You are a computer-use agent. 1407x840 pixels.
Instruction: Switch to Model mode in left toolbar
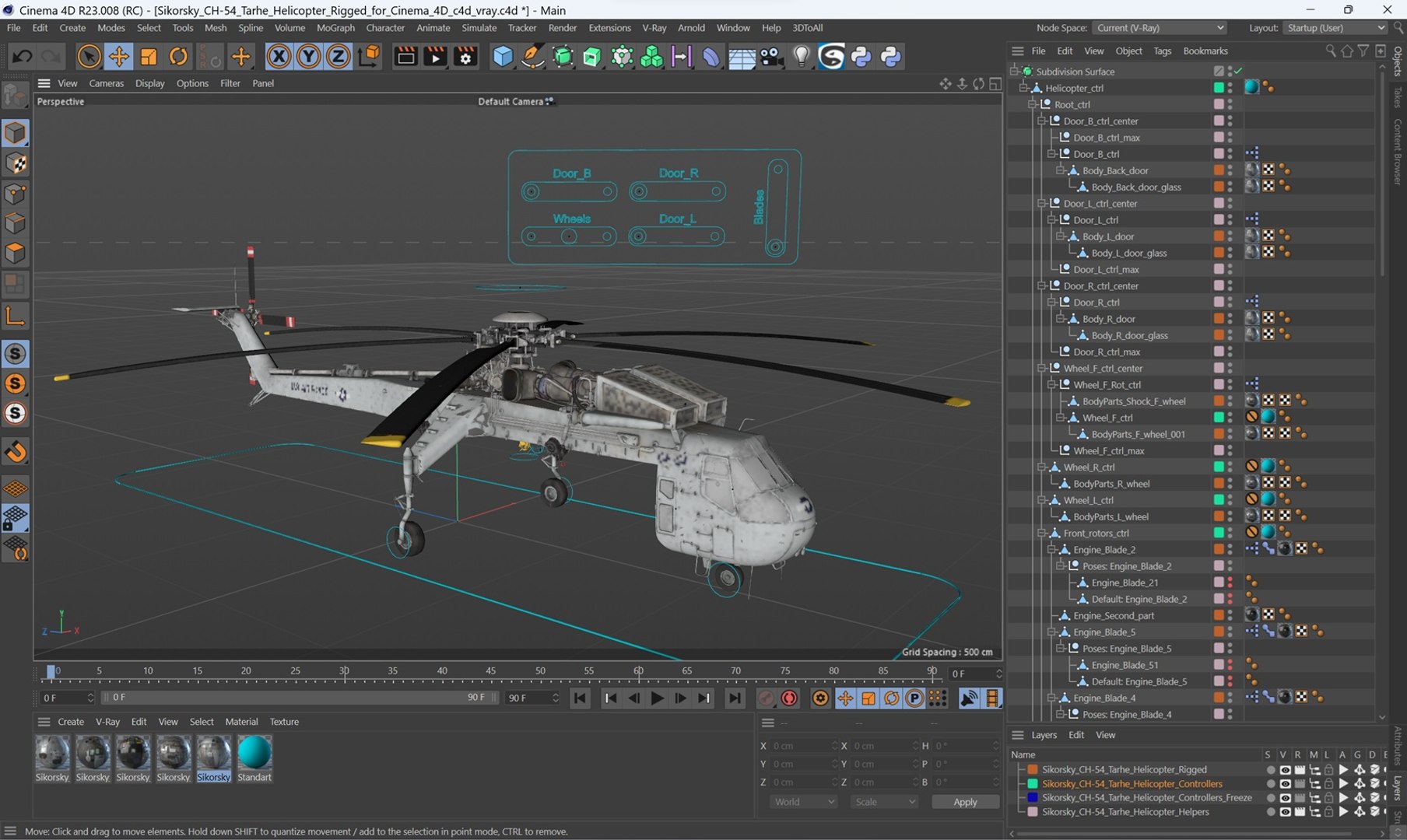point(15,133)
